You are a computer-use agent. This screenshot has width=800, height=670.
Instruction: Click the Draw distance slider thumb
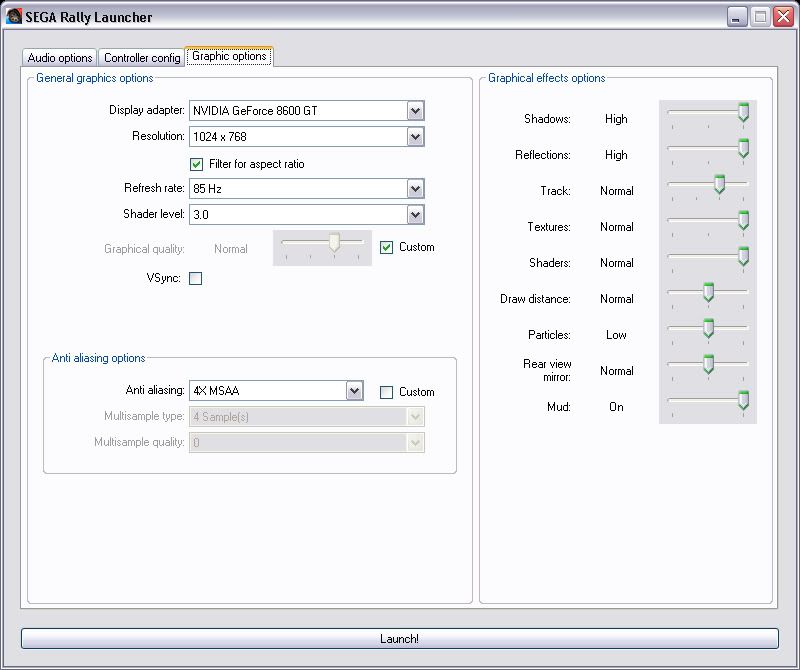point(708,292)
